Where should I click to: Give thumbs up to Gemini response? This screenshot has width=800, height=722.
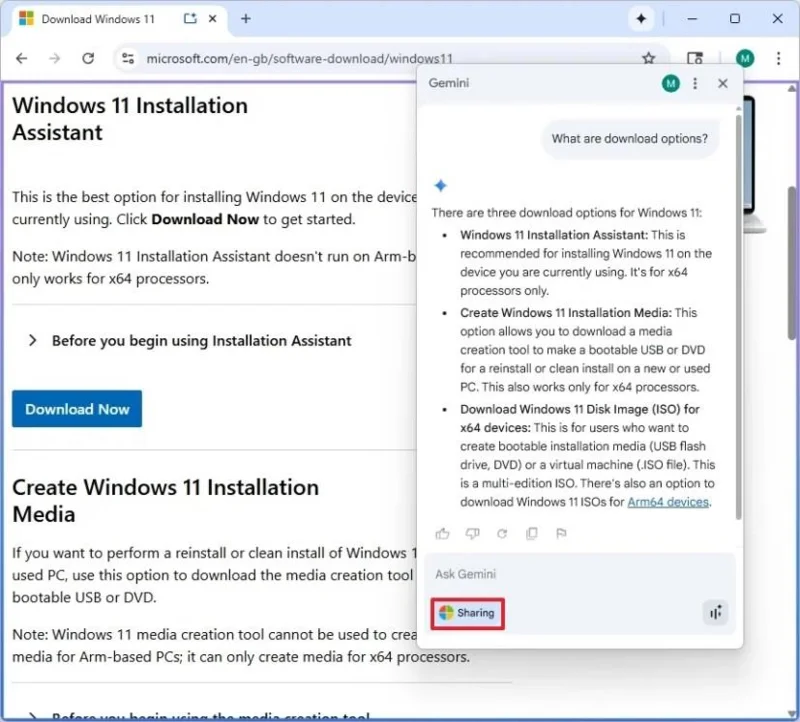[x=442, y=533]
